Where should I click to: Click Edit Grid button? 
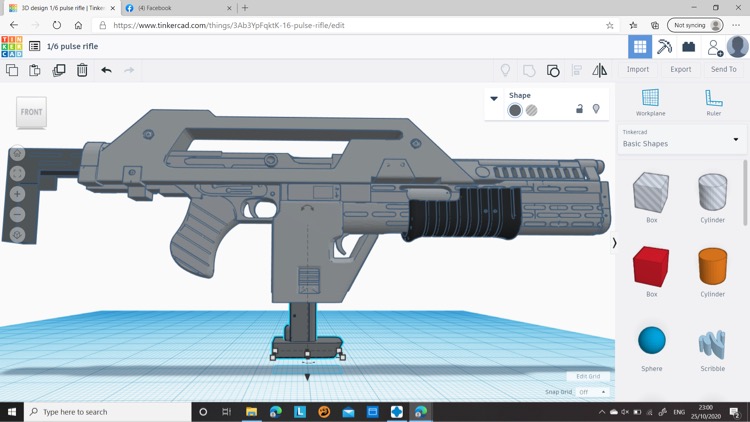pos(588,377)
